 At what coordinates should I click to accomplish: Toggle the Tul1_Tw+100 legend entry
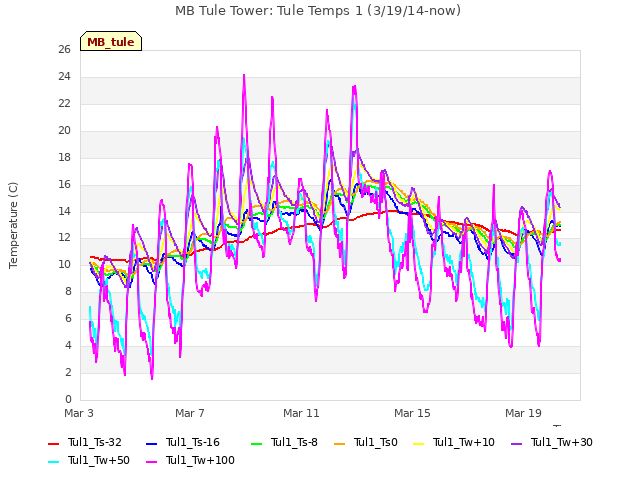190,460
